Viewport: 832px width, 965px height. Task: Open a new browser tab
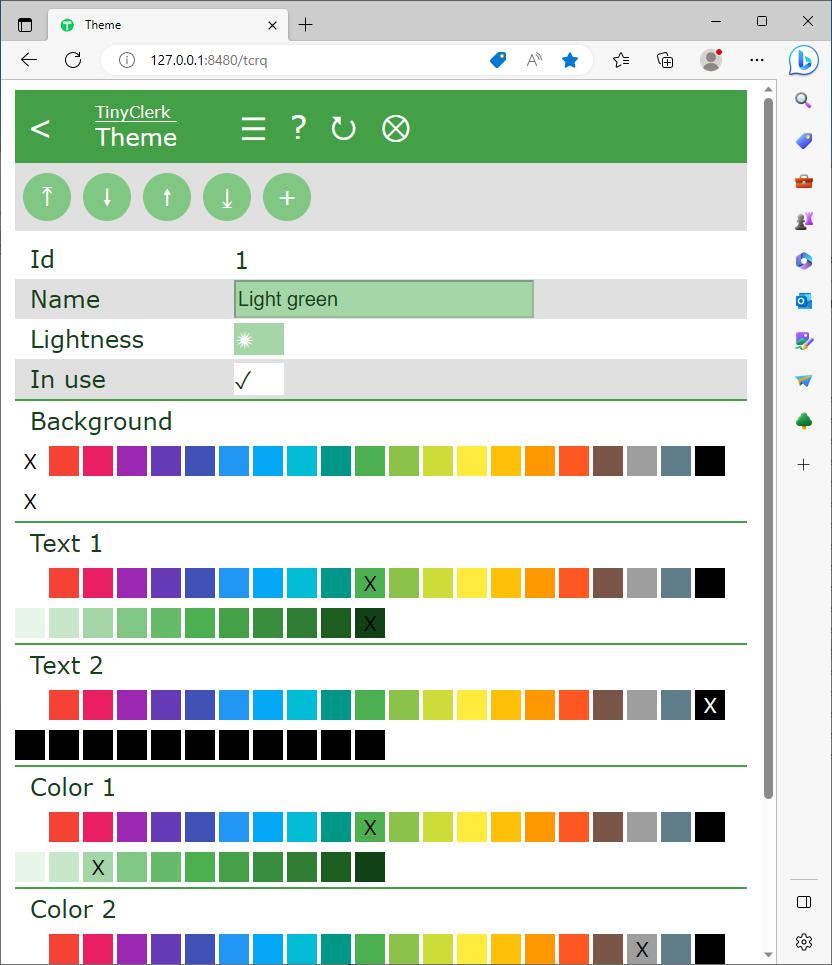point(306,25)
